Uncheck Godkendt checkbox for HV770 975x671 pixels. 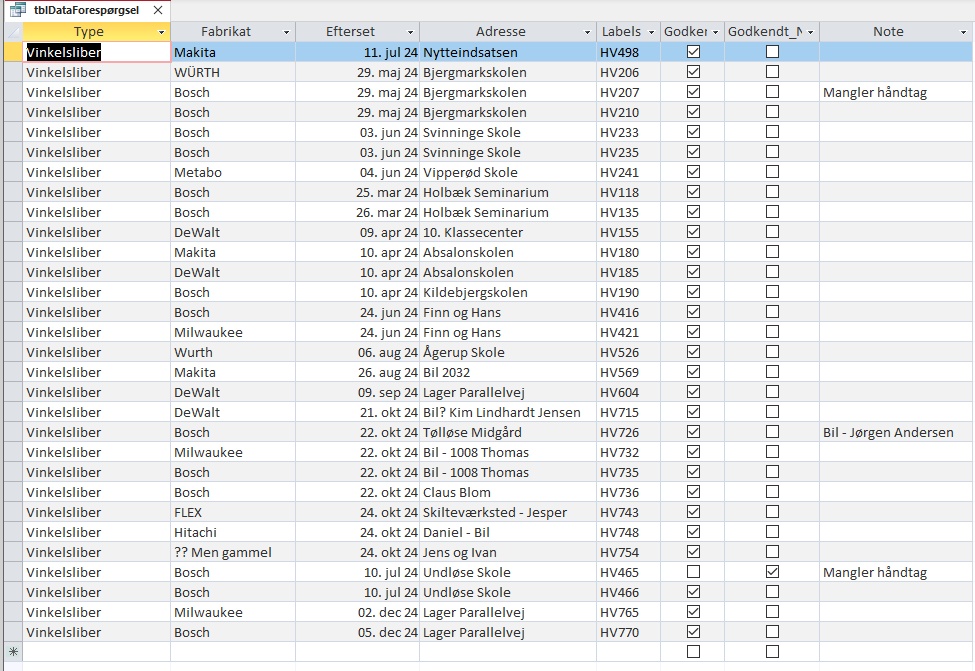click(x=693, y=631)
